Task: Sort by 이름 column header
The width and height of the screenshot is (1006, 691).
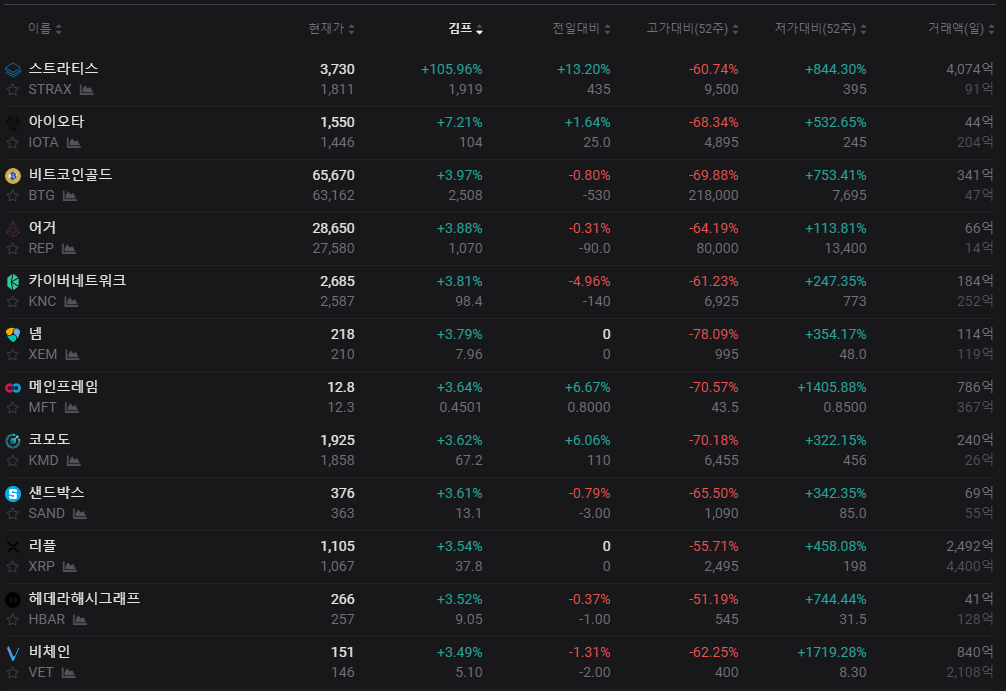Action: (45, 28)
